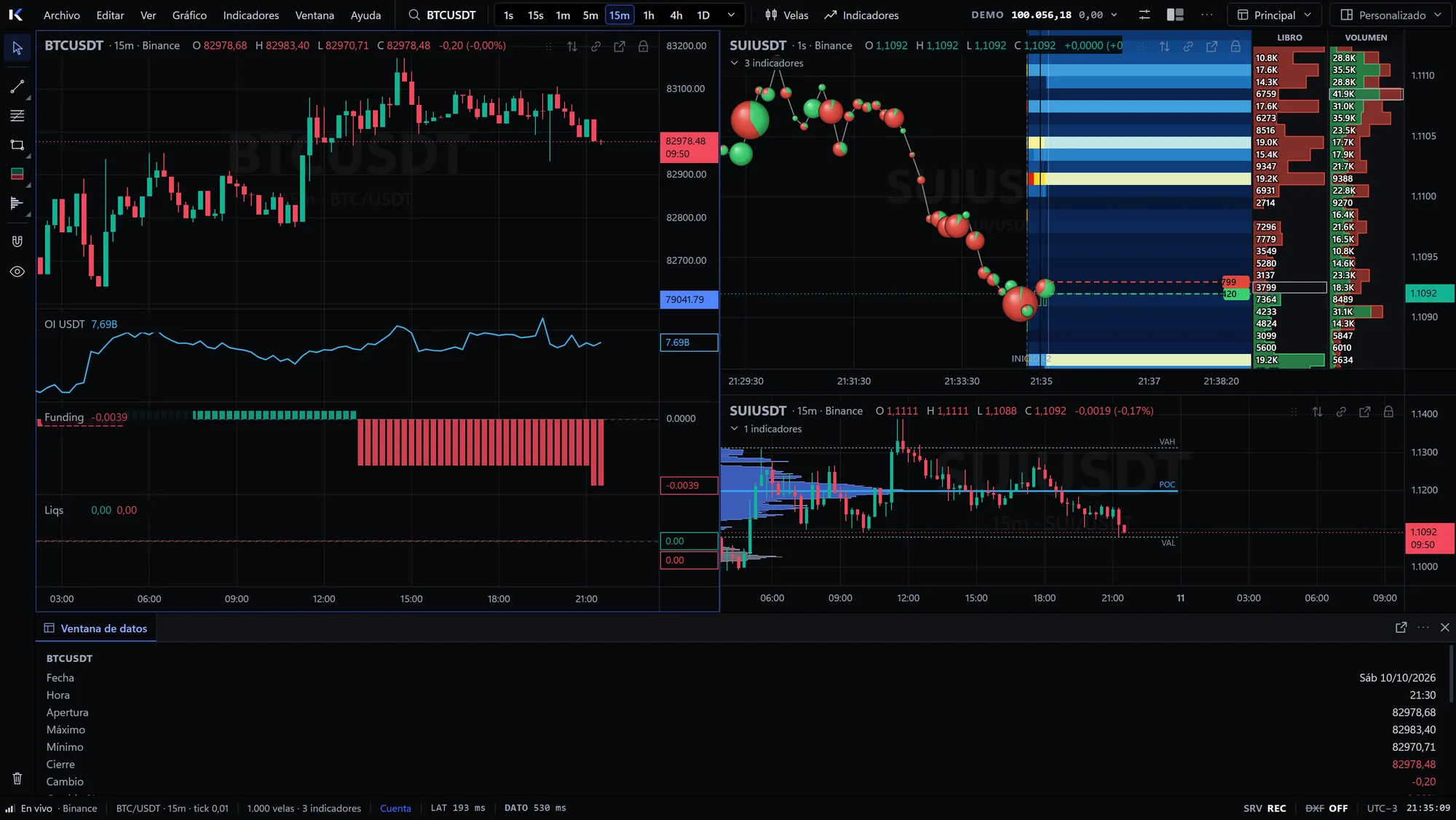Pop out the SUIUSDT 15m chart
The width and height of the screenshot is (1456, 820).
point(1365,411)
